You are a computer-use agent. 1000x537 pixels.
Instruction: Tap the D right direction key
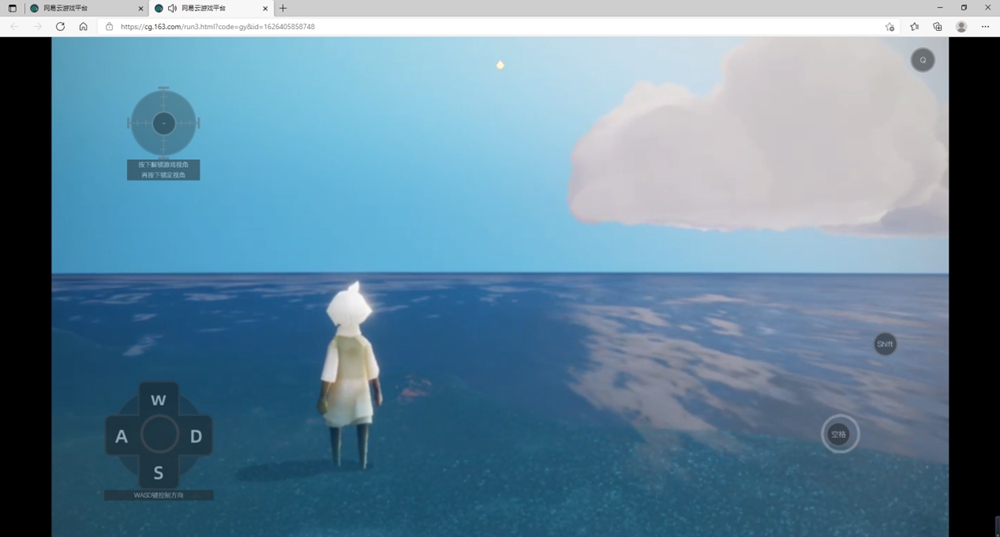tap(196, 436)
